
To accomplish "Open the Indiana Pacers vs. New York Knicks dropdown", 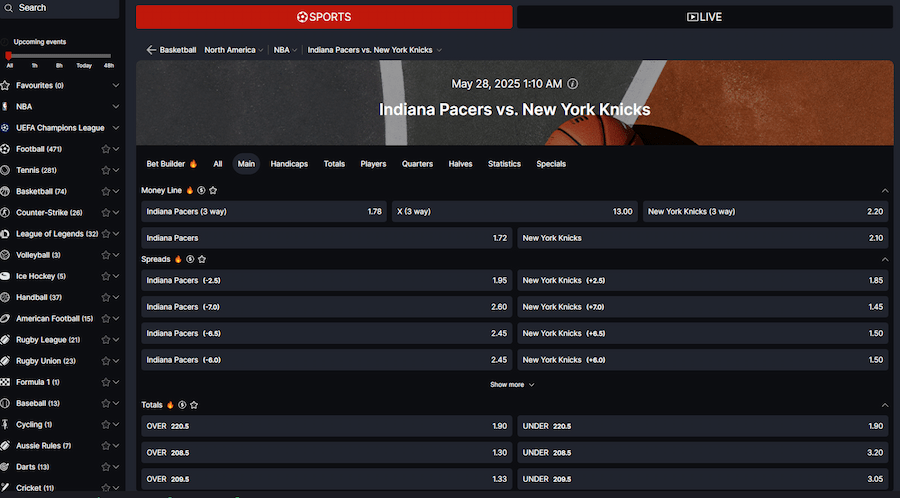I will (375, 50).
